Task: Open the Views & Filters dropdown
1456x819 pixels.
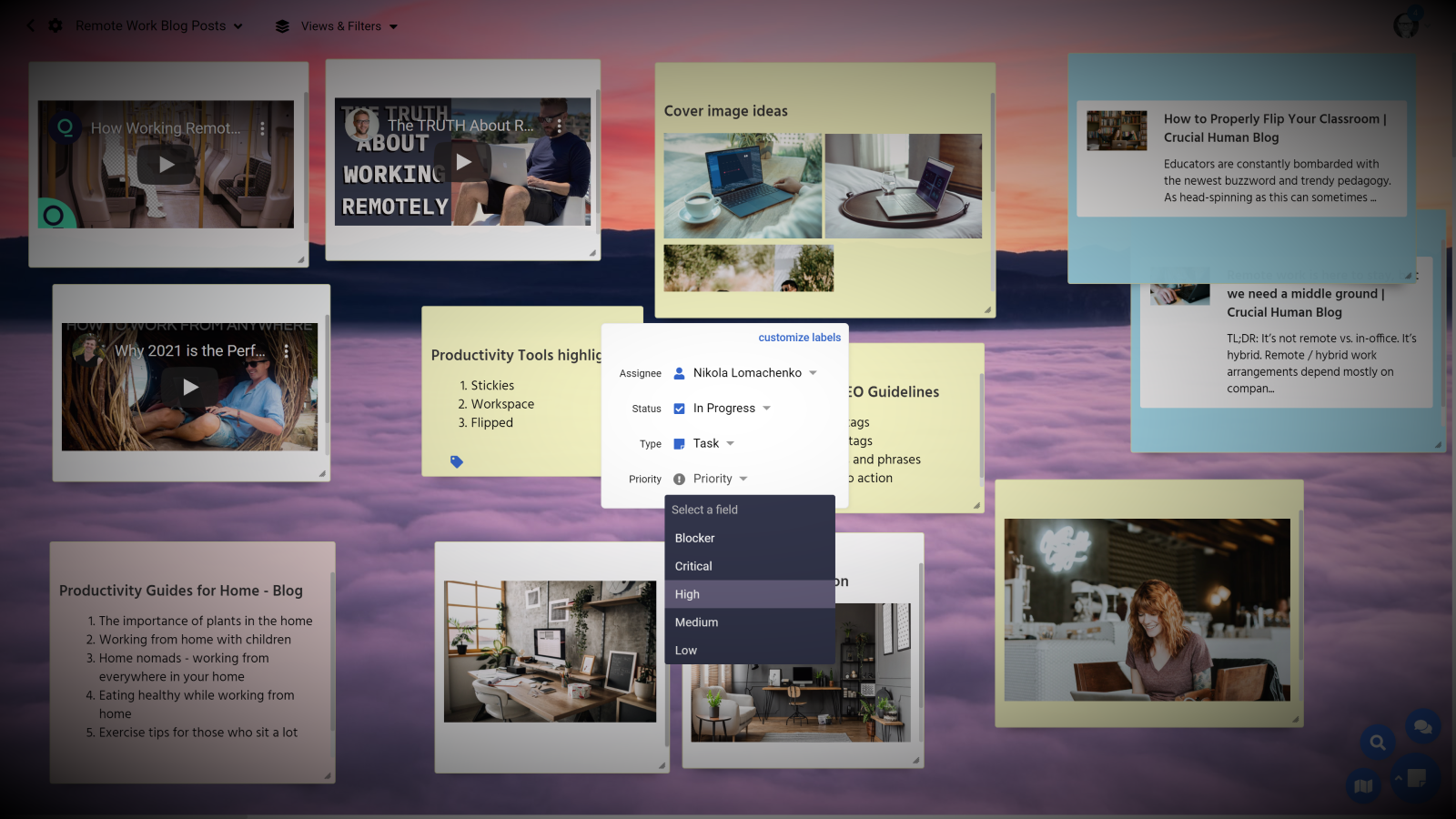Action: 393,25
